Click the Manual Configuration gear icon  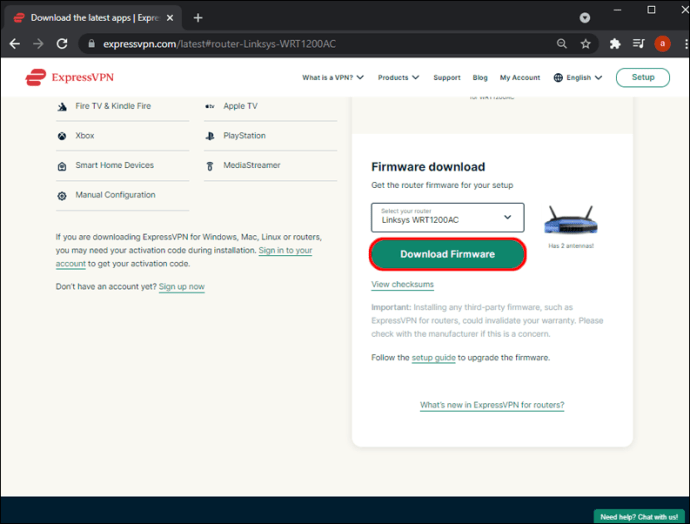click(62, 196)
